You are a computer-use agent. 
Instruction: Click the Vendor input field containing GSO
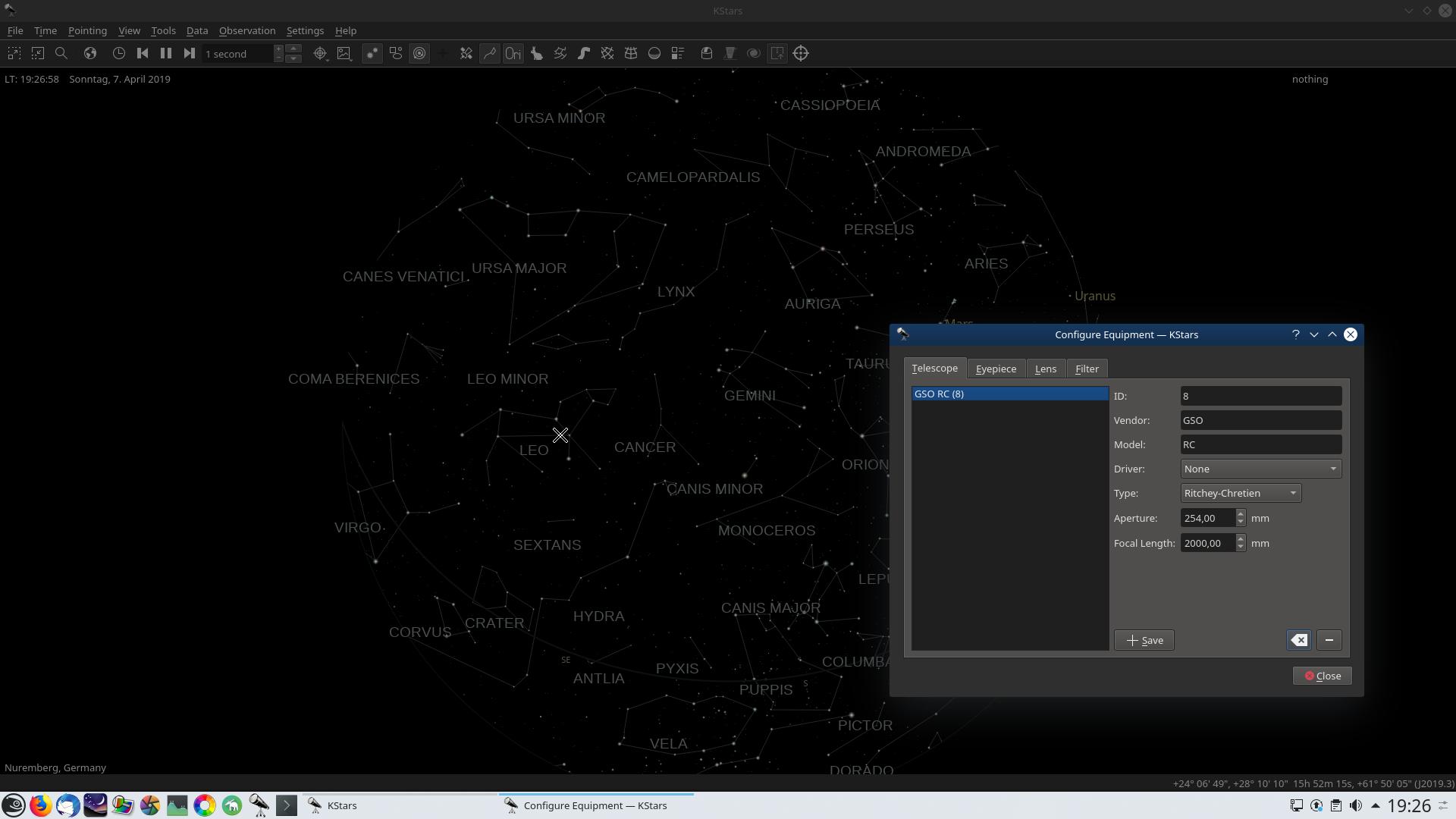(x=1260, y=420)
